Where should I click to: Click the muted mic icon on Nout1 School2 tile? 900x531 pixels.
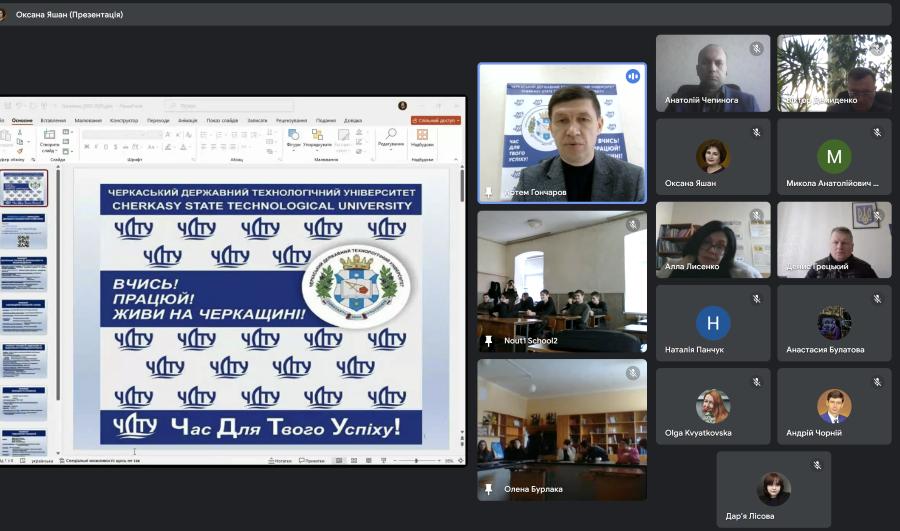[633, 224]
